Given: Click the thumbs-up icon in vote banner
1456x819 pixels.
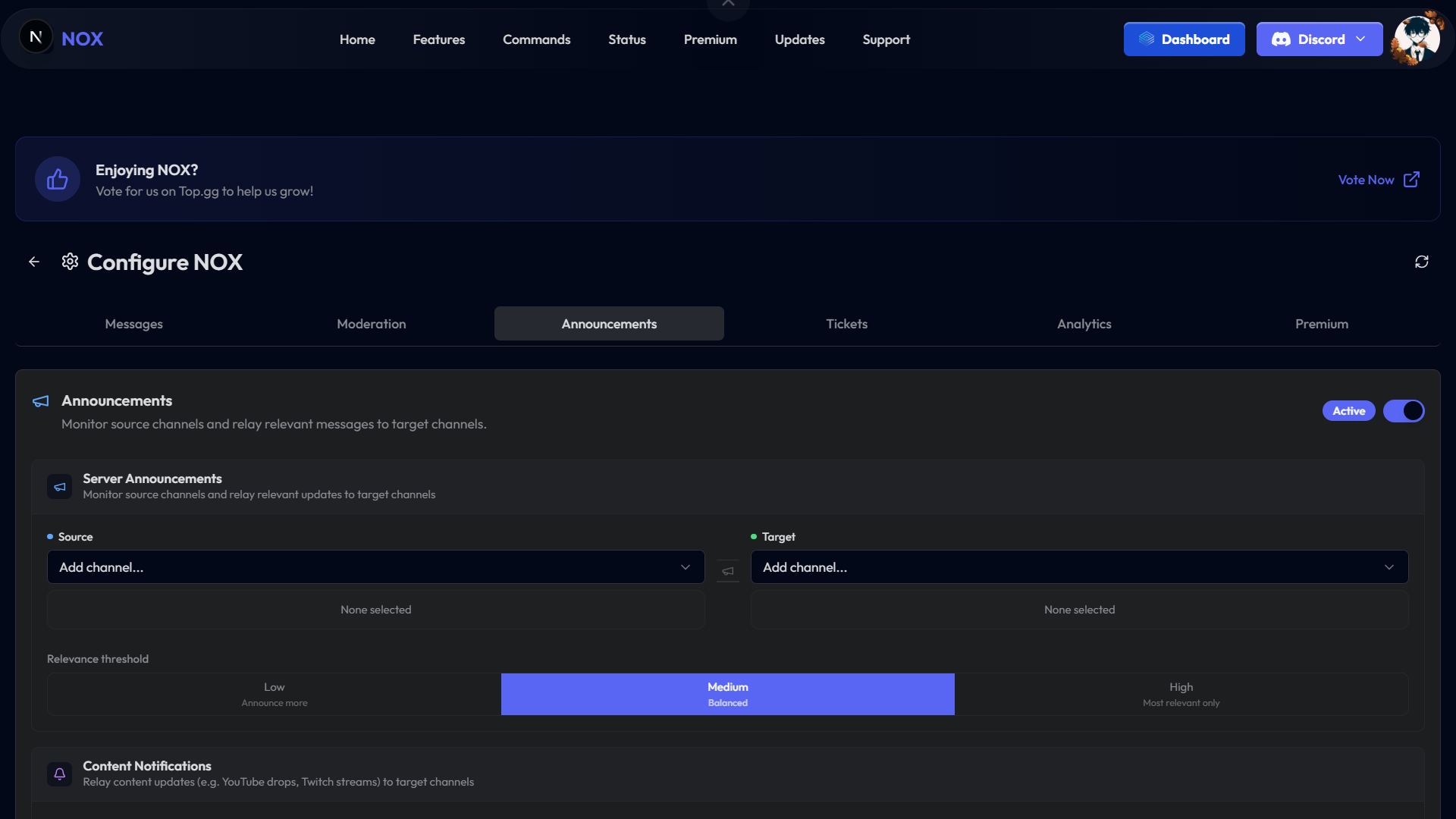Looking at the screenshot, I should 58,179.
